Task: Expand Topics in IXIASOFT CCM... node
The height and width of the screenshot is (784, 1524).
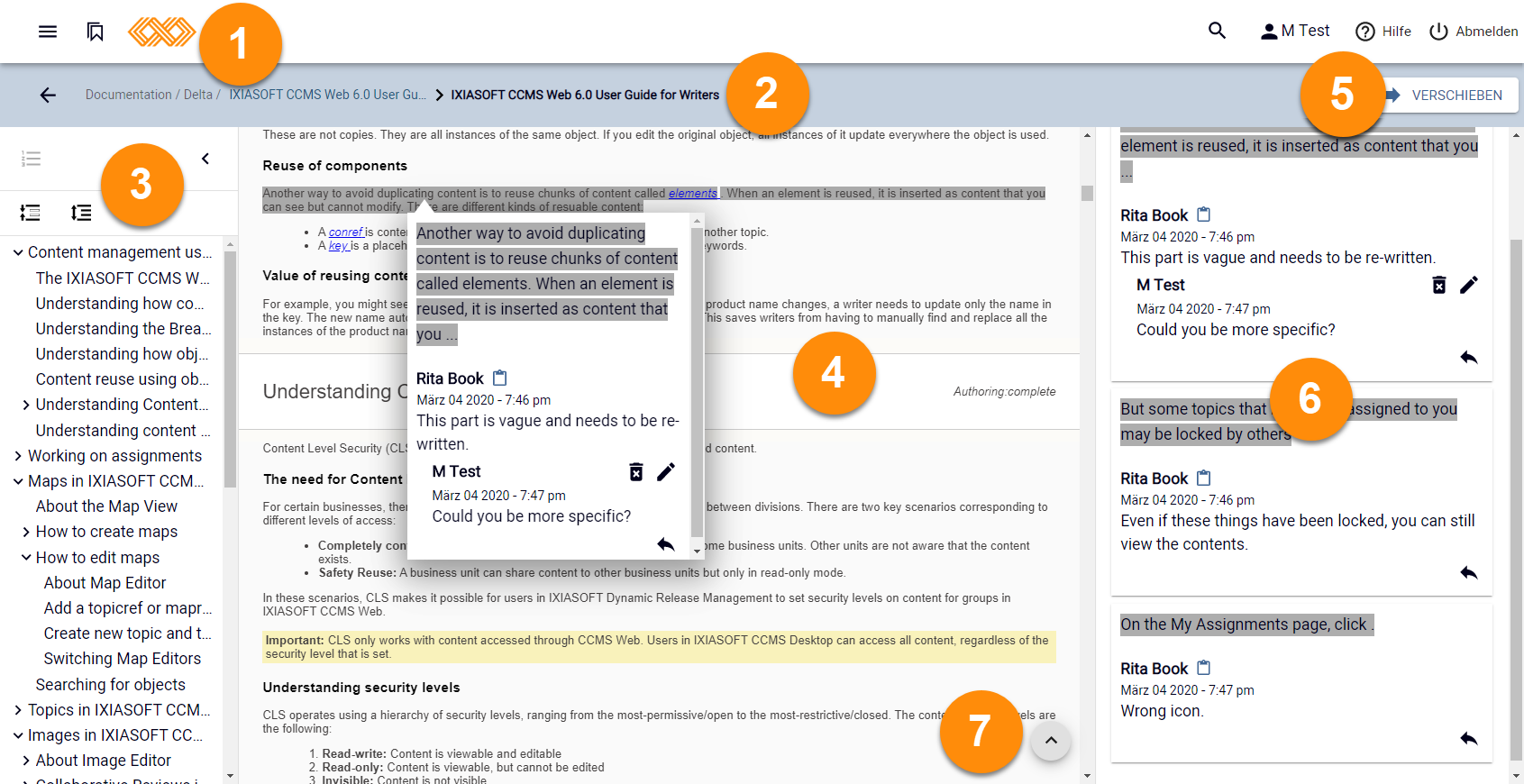Action: tap(18, 710)
